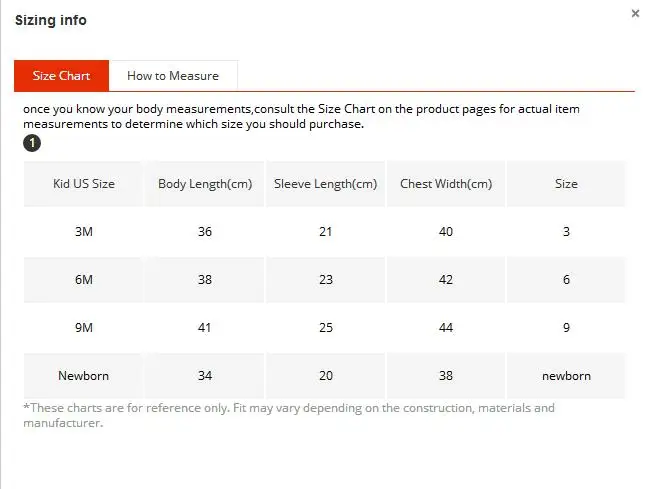Close the Sizing info dialog
Screen dimensions: 647x489
(635, 14)
